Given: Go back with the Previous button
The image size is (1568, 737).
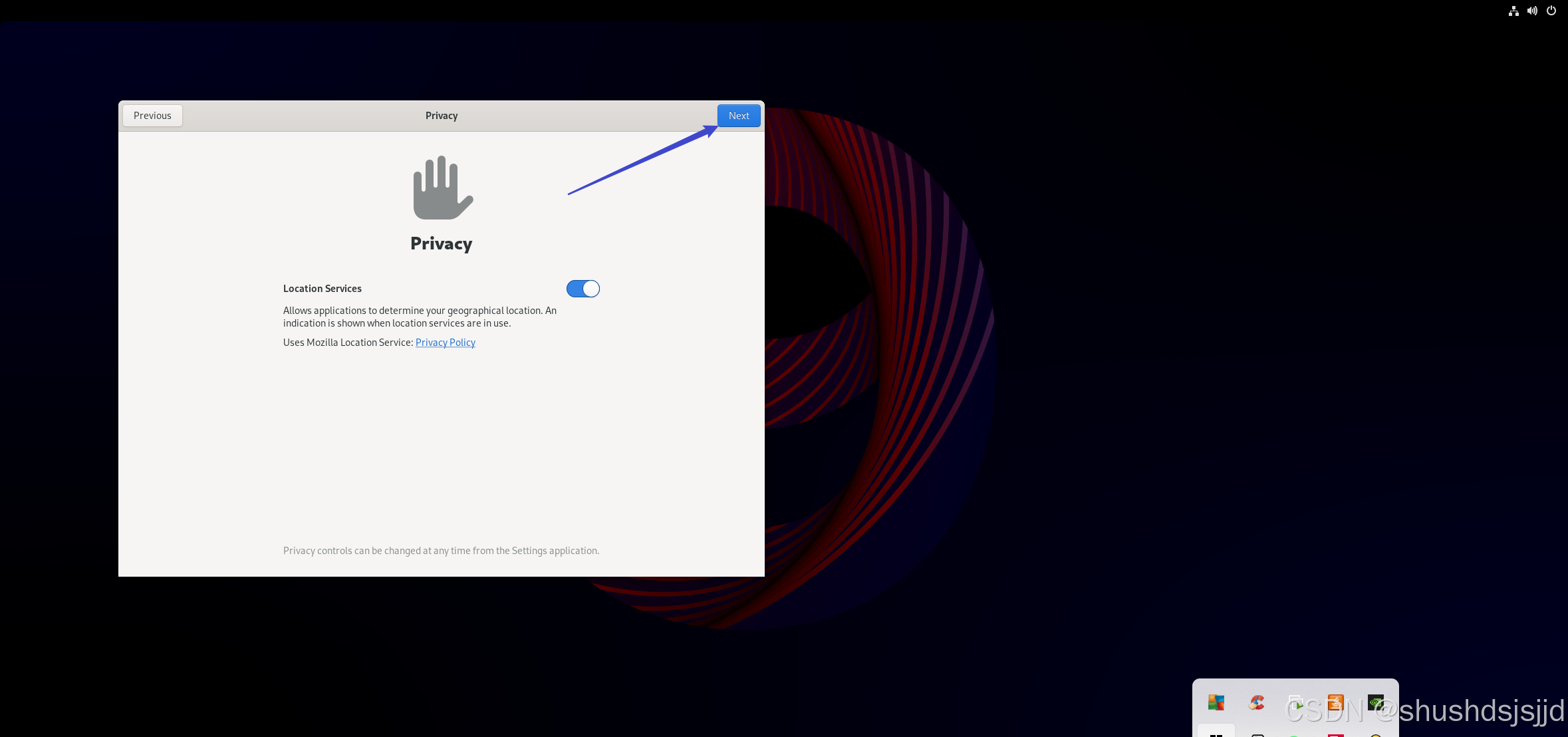Looking at the screenshot, I should 152,116.
